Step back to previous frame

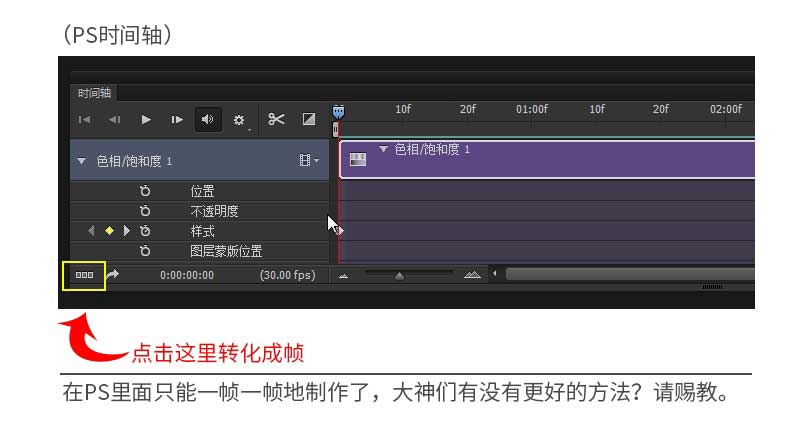(x=115, y=119)
